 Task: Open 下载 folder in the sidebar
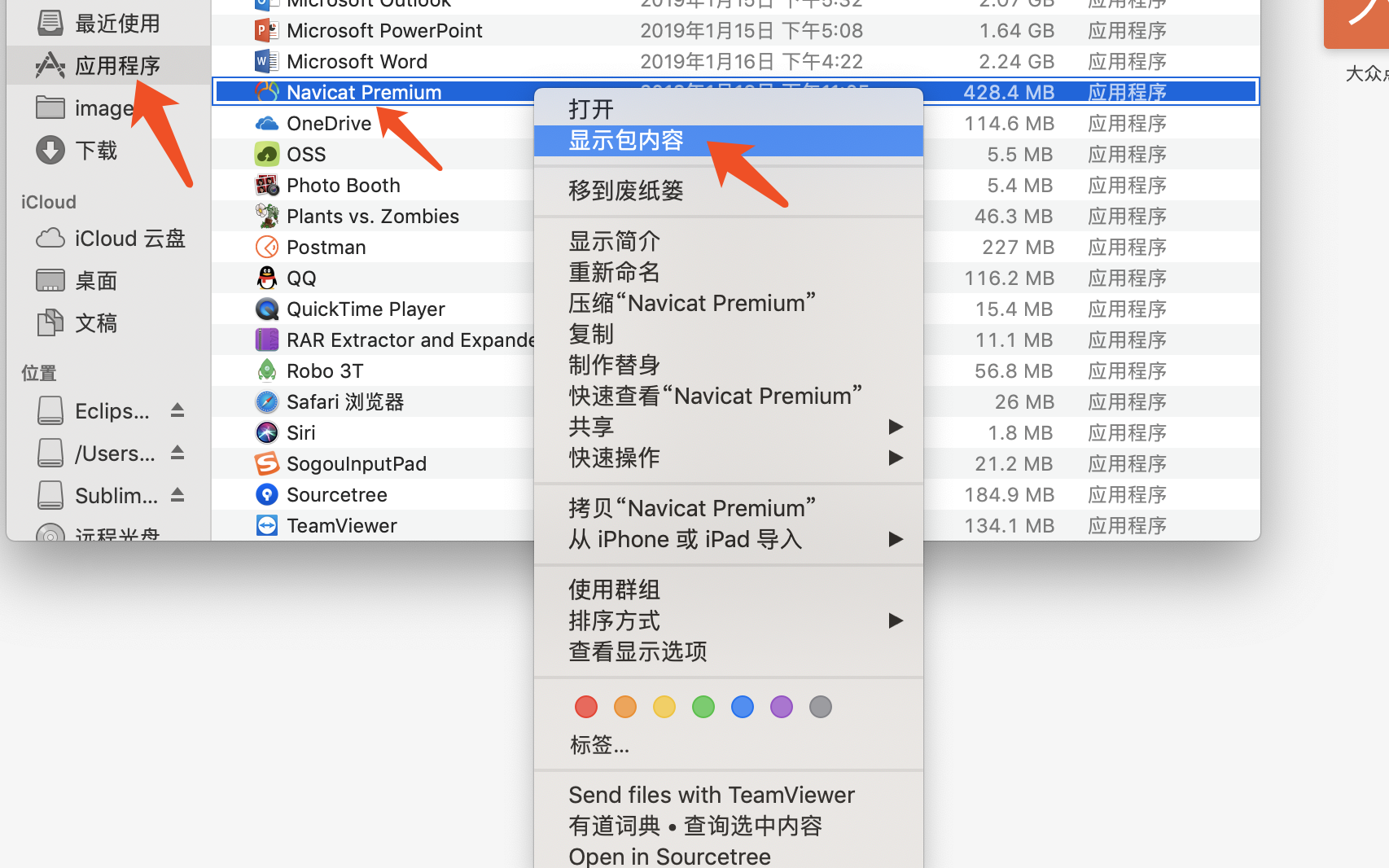[x=108, y=151]
